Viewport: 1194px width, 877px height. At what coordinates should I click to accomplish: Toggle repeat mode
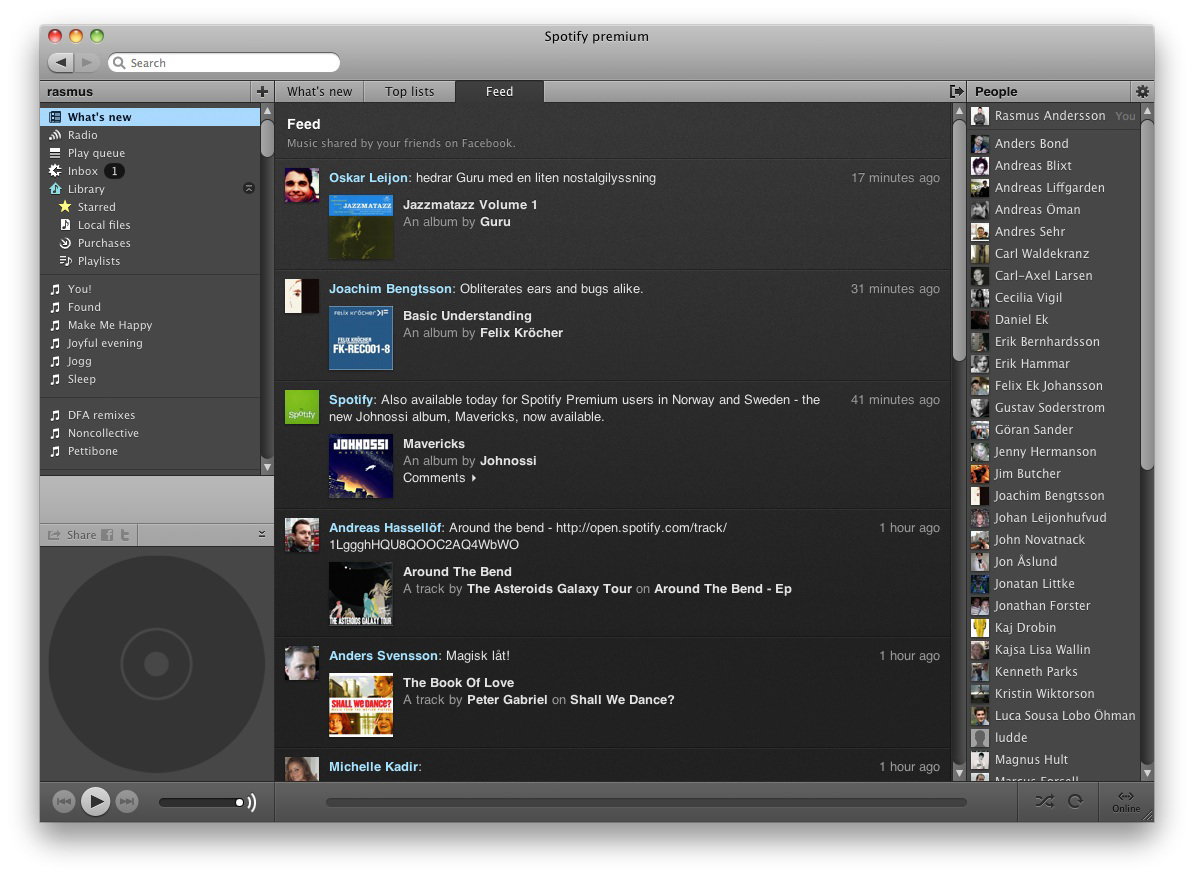point(1075,801)
